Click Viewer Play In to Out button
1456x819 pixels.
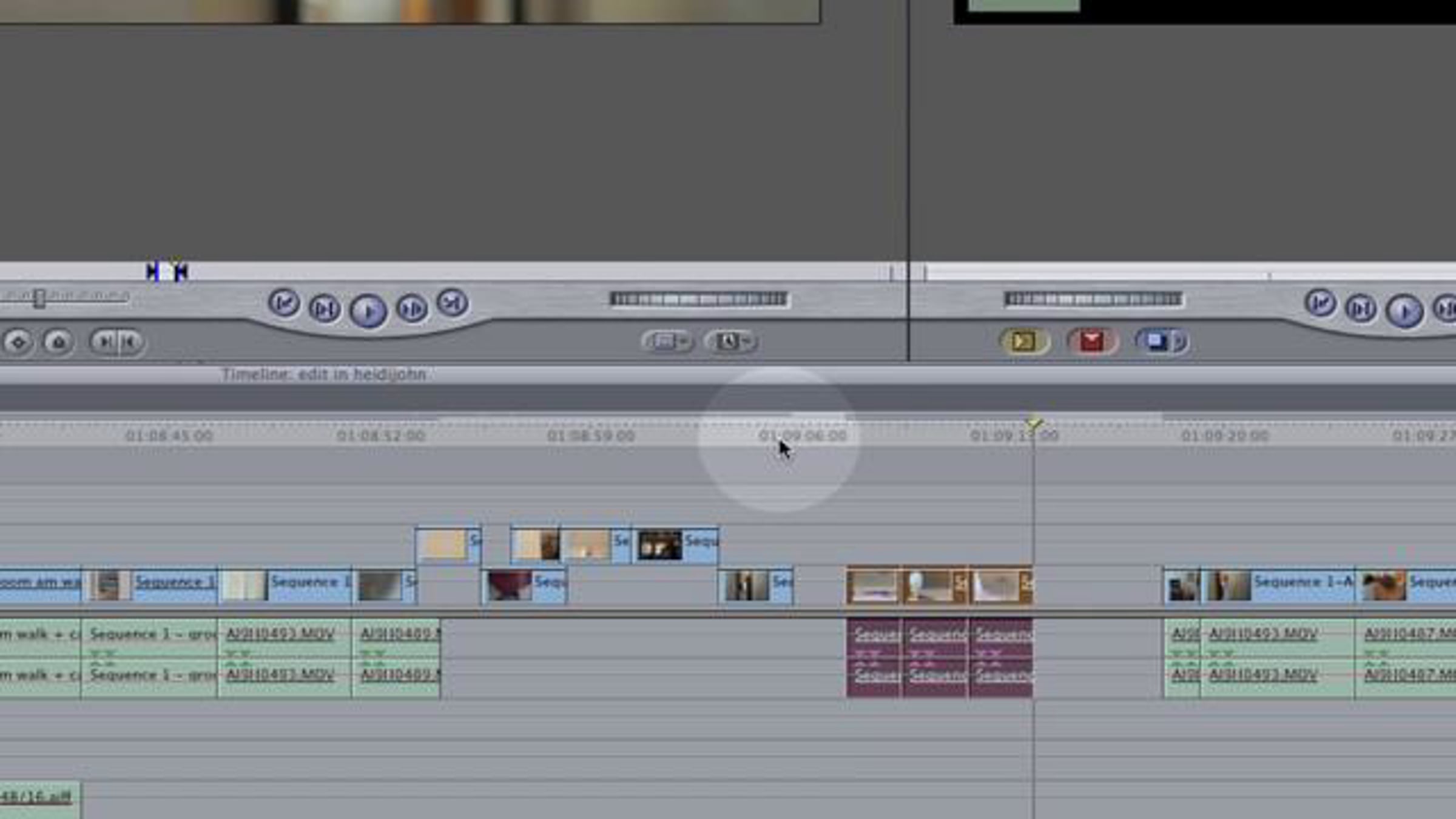(x=325, y=309)
